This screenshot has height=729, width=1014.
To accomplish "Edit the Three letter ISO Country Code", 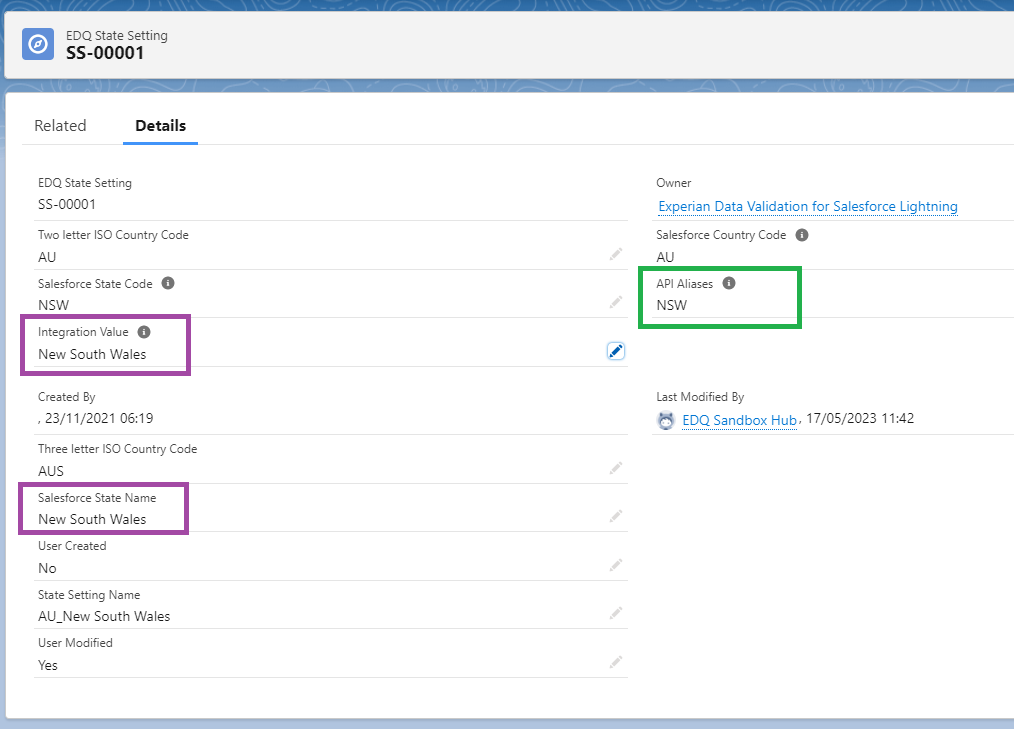I will 616,468.
